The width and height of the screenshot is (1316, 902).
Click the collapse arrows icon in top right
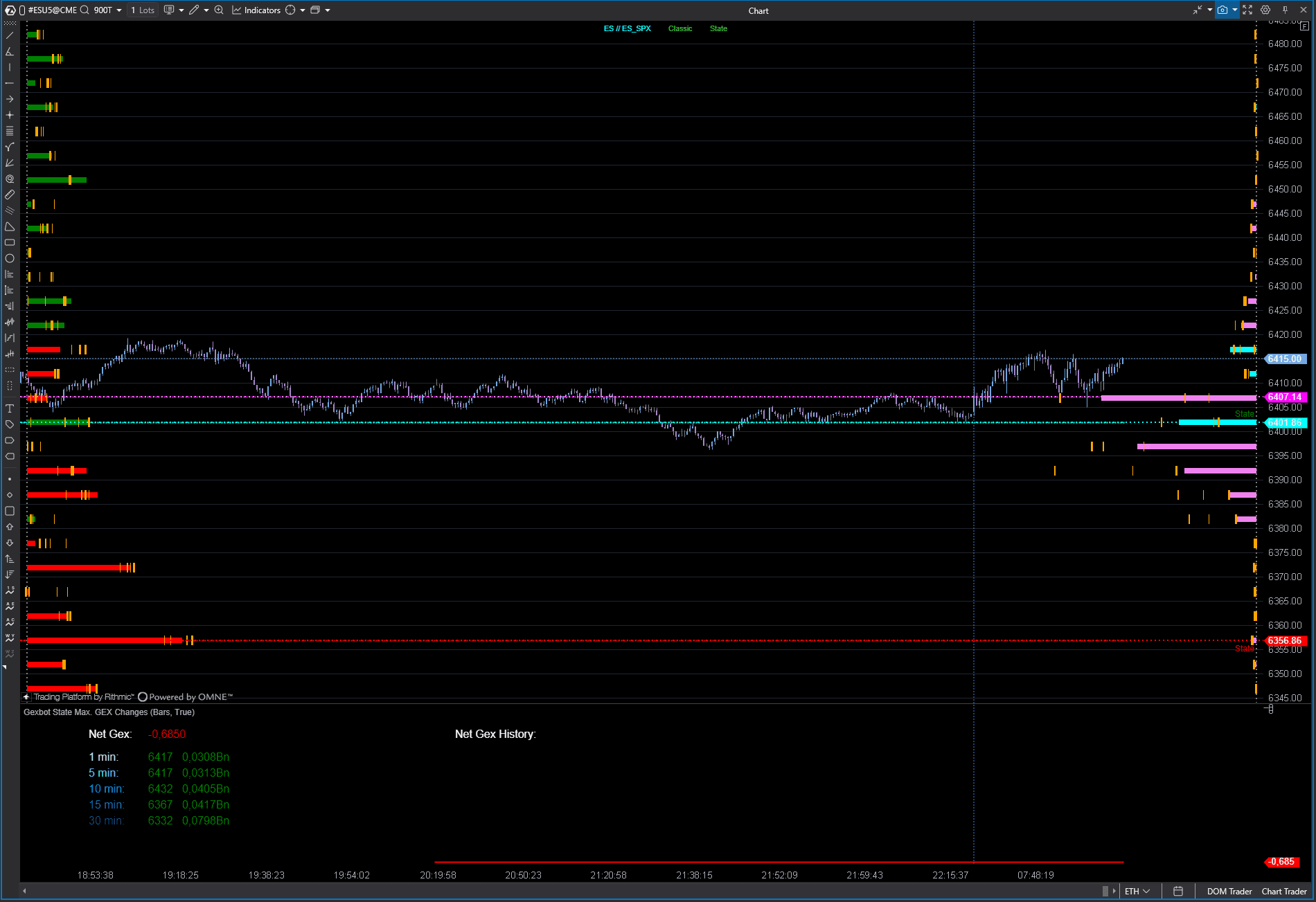[x=1198, y=10]
